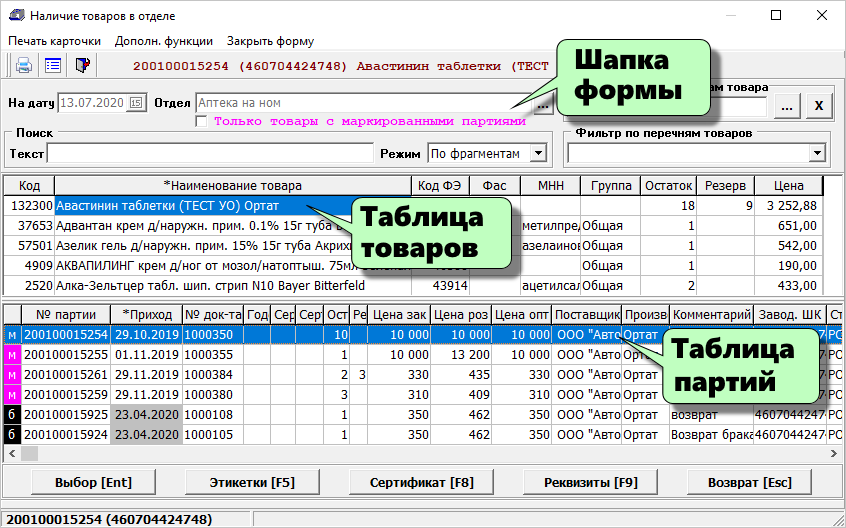Click document number 1000108
Viewport: 846px width, 528px height.
[x=213, y=414]
